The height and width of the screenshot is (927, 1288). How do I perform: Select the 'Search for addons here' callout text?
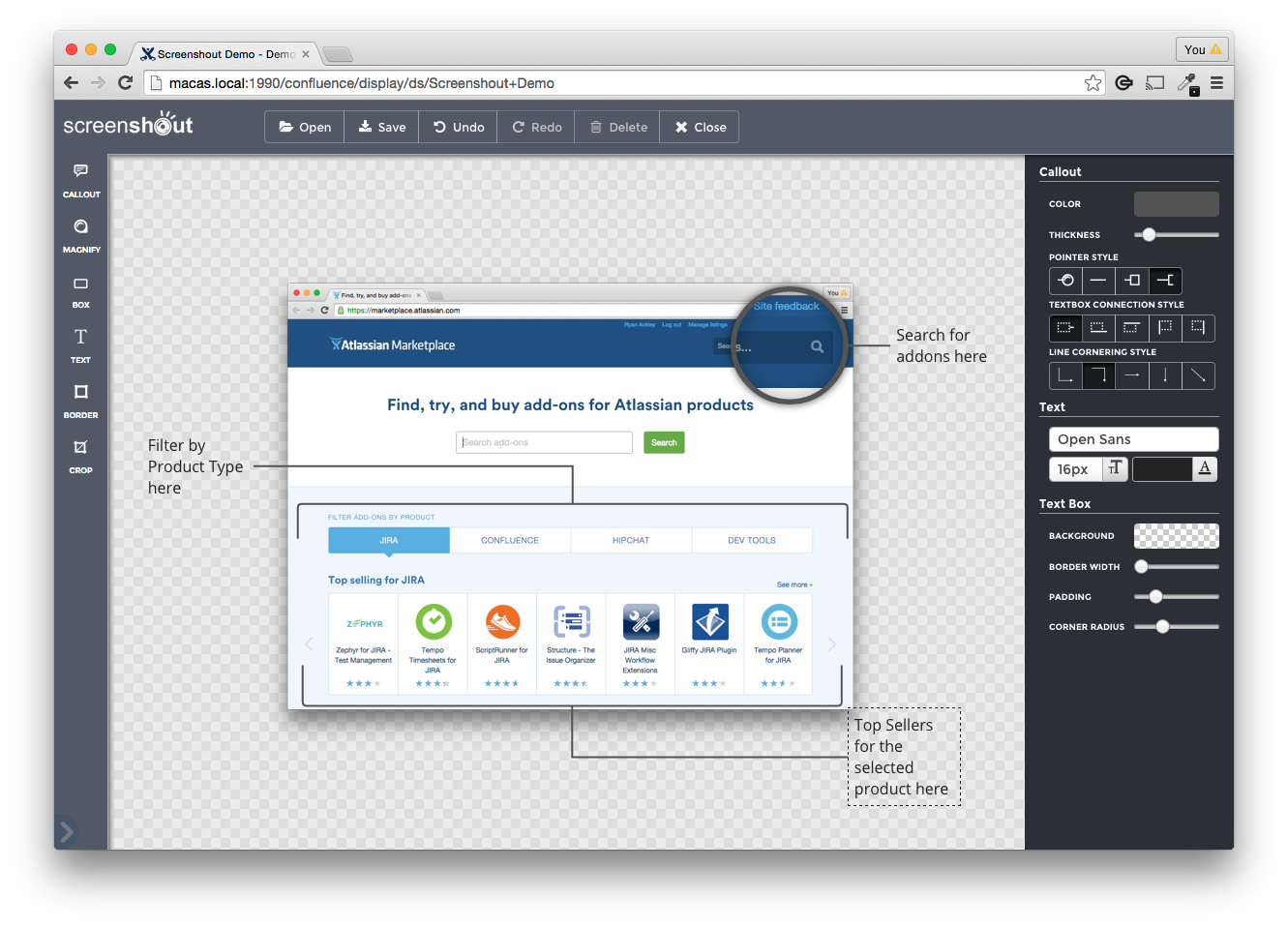point(942,345)
